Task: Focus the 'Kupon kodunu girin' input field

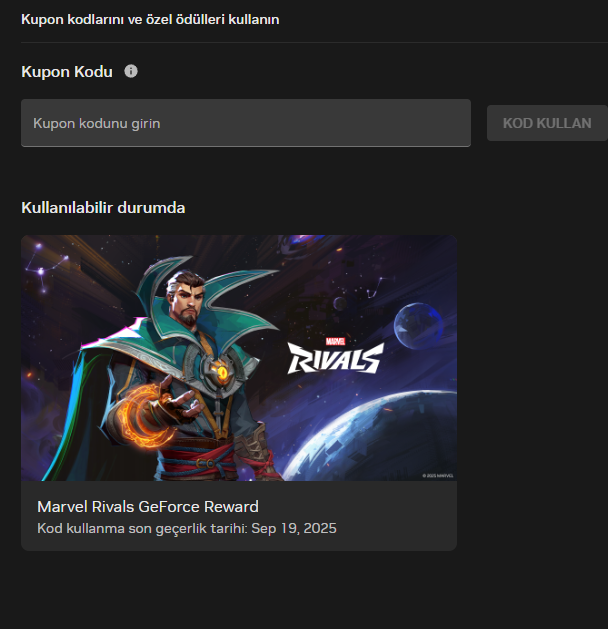Action: (246, 123)
